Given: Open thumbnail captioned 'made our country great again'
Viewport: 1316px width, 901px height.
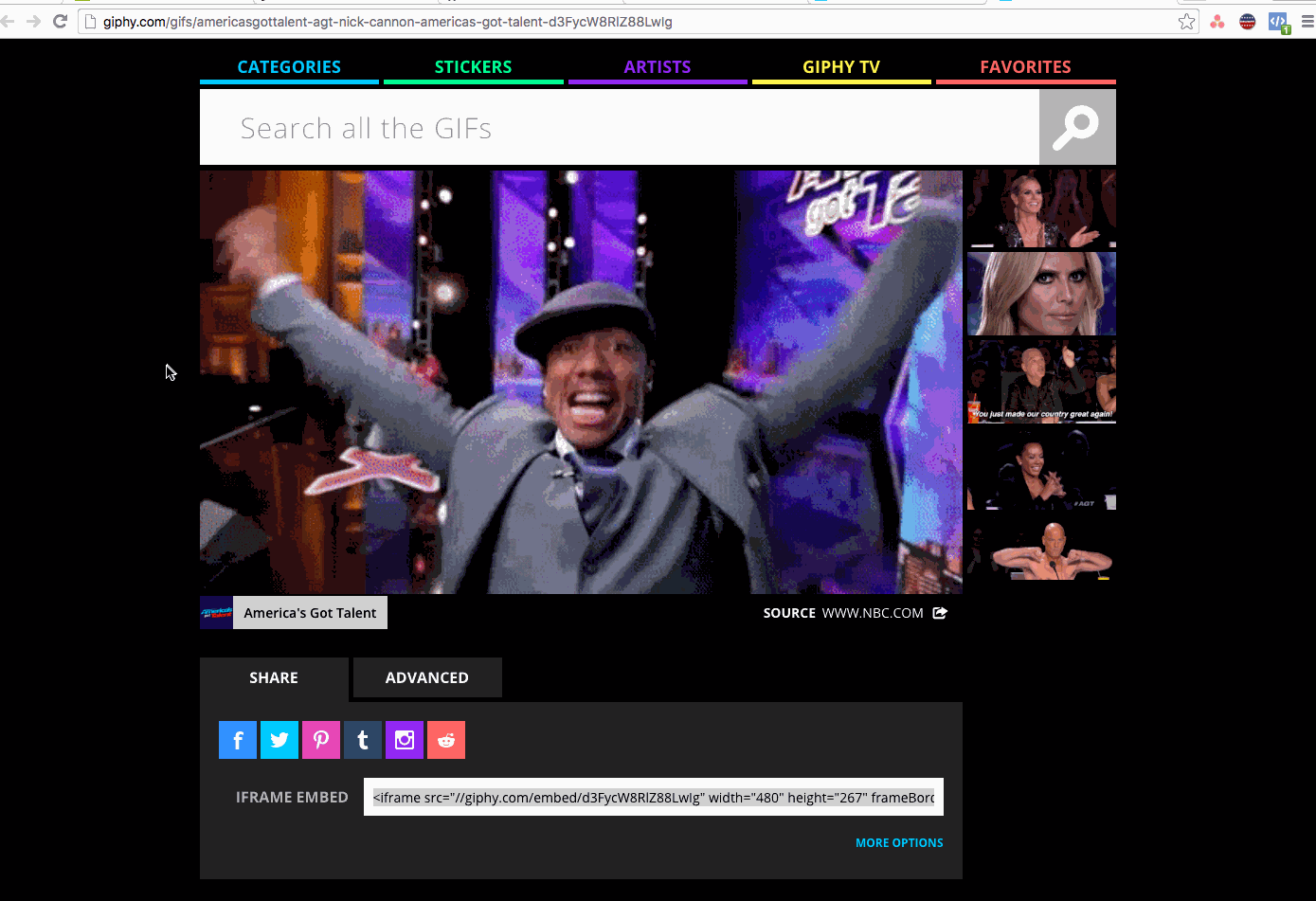Looking at the screenshot, I should click(1041, 381).
